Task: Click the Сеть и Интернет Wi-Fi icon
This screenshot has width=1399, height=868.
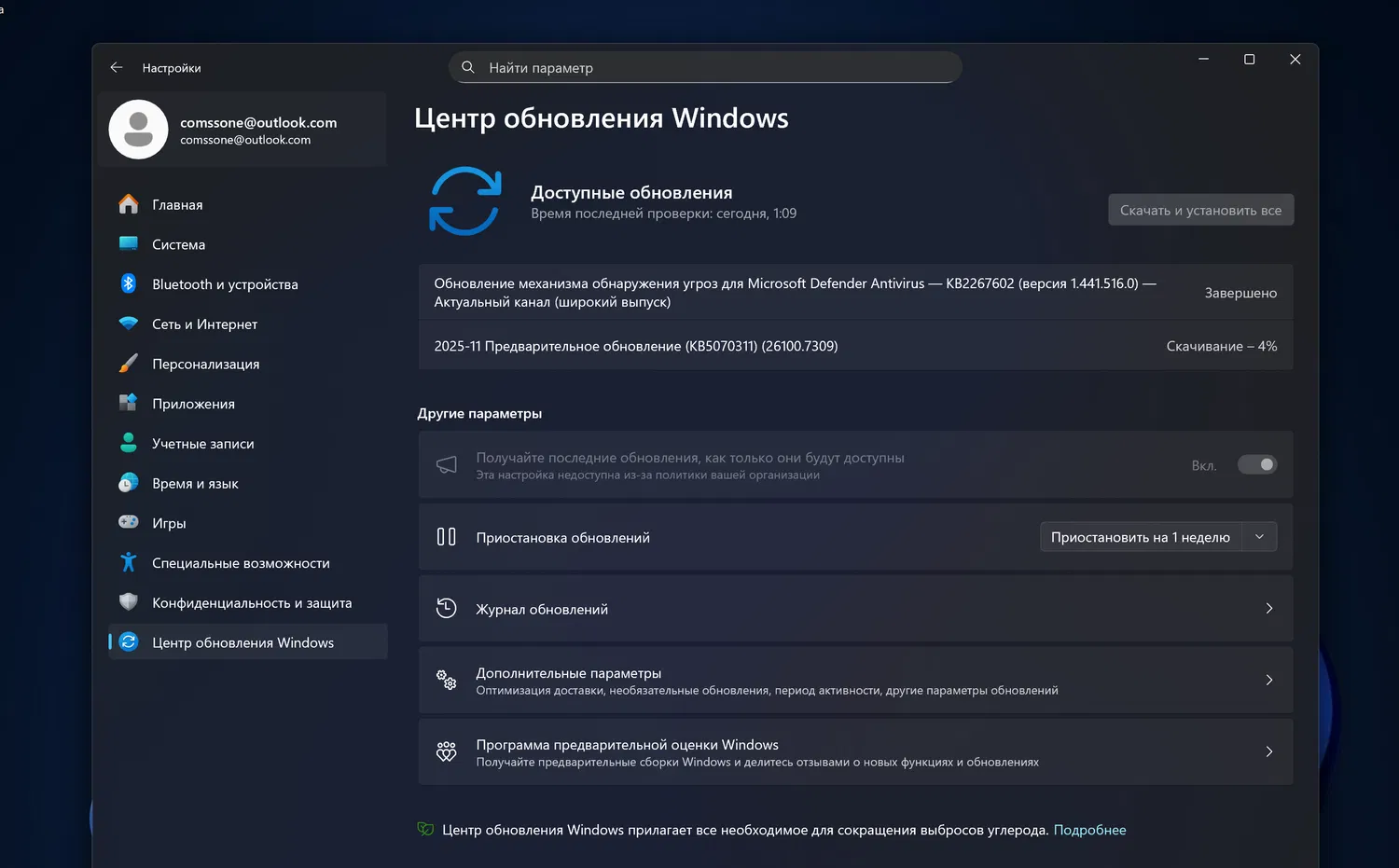Action: (x=129, y=324)
